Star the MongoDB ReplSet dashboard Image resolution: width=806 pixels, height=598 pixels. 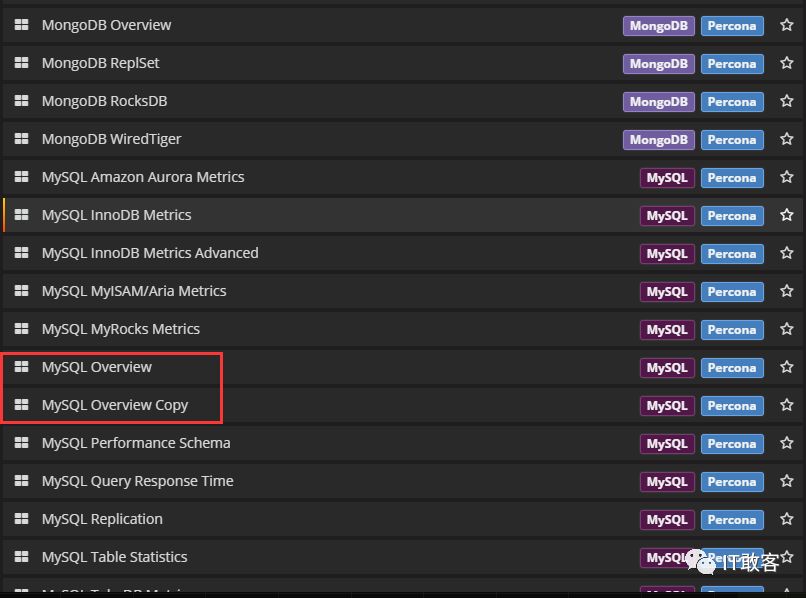point(786,63)
